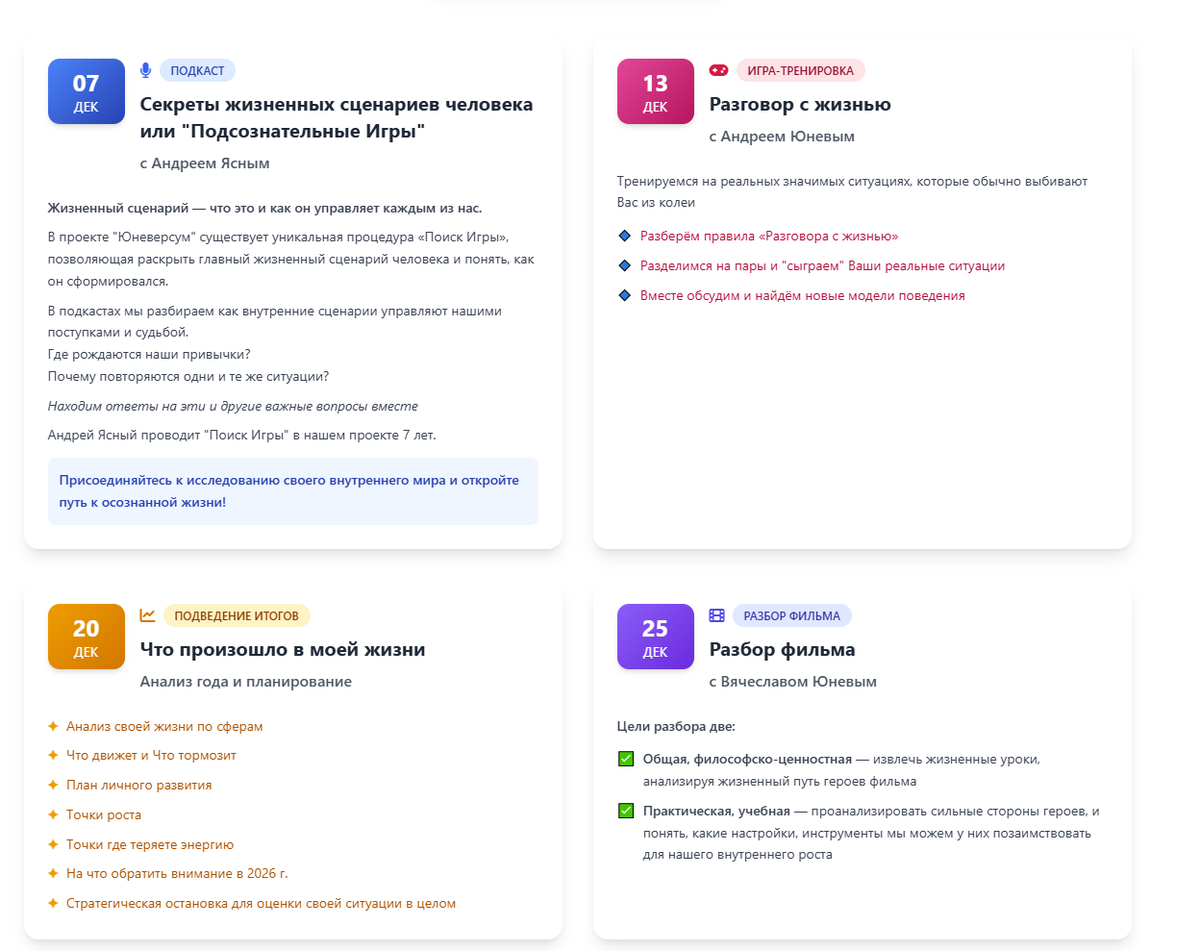Click the blue Присоединяйтесь к исследованию callout

click(293, 491)
